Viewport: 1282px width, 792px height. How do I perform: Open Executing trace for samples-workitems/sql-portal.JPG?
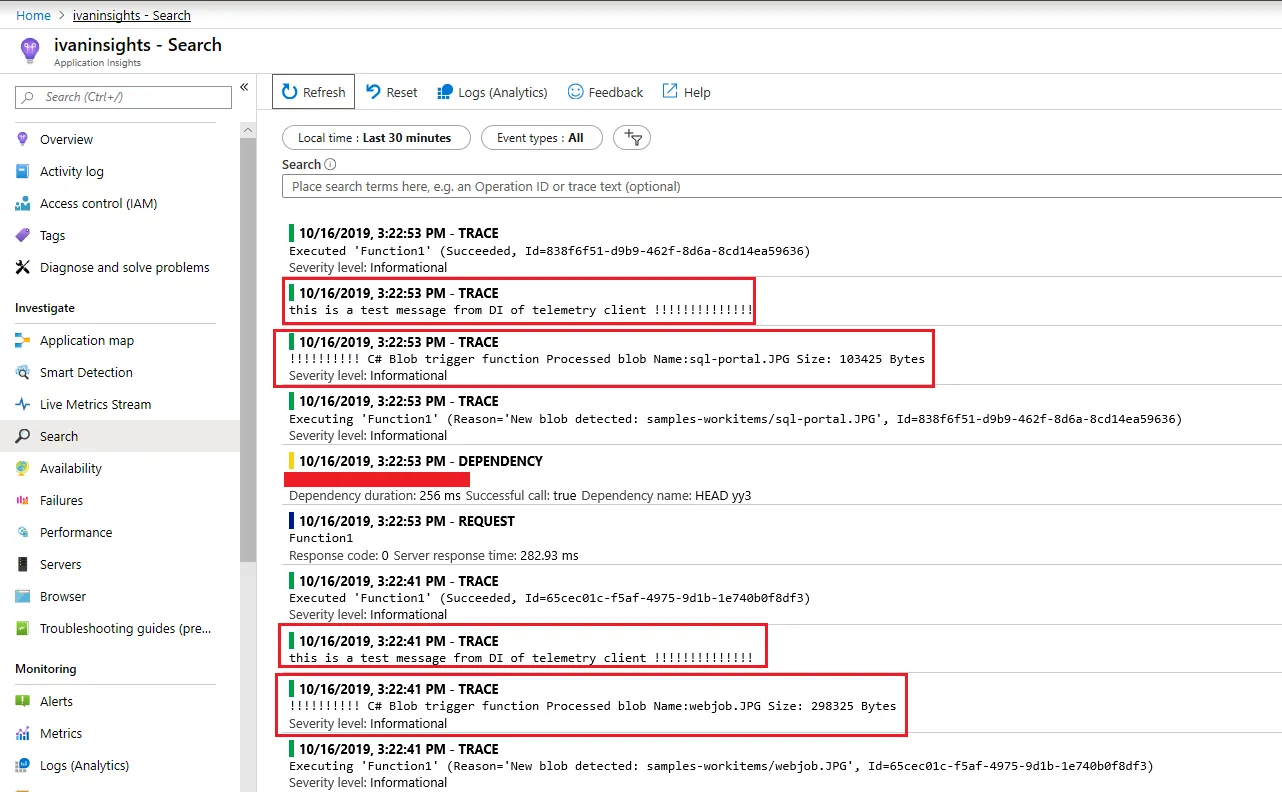781,418
